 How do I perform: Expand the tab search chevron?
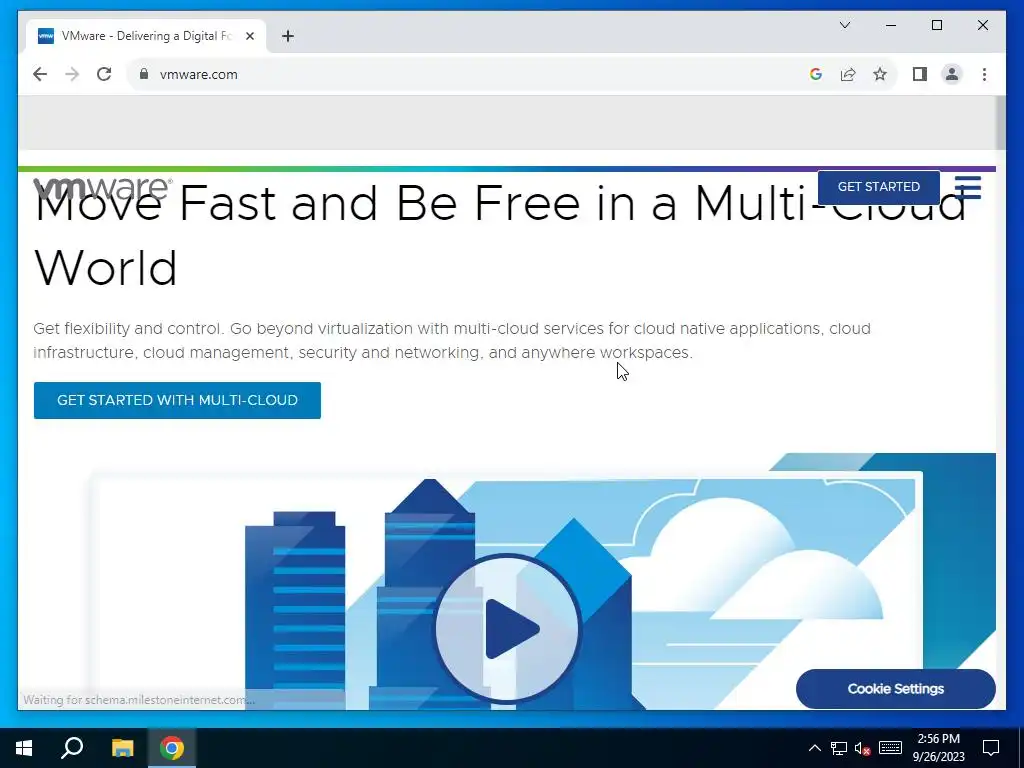point(844,25)
